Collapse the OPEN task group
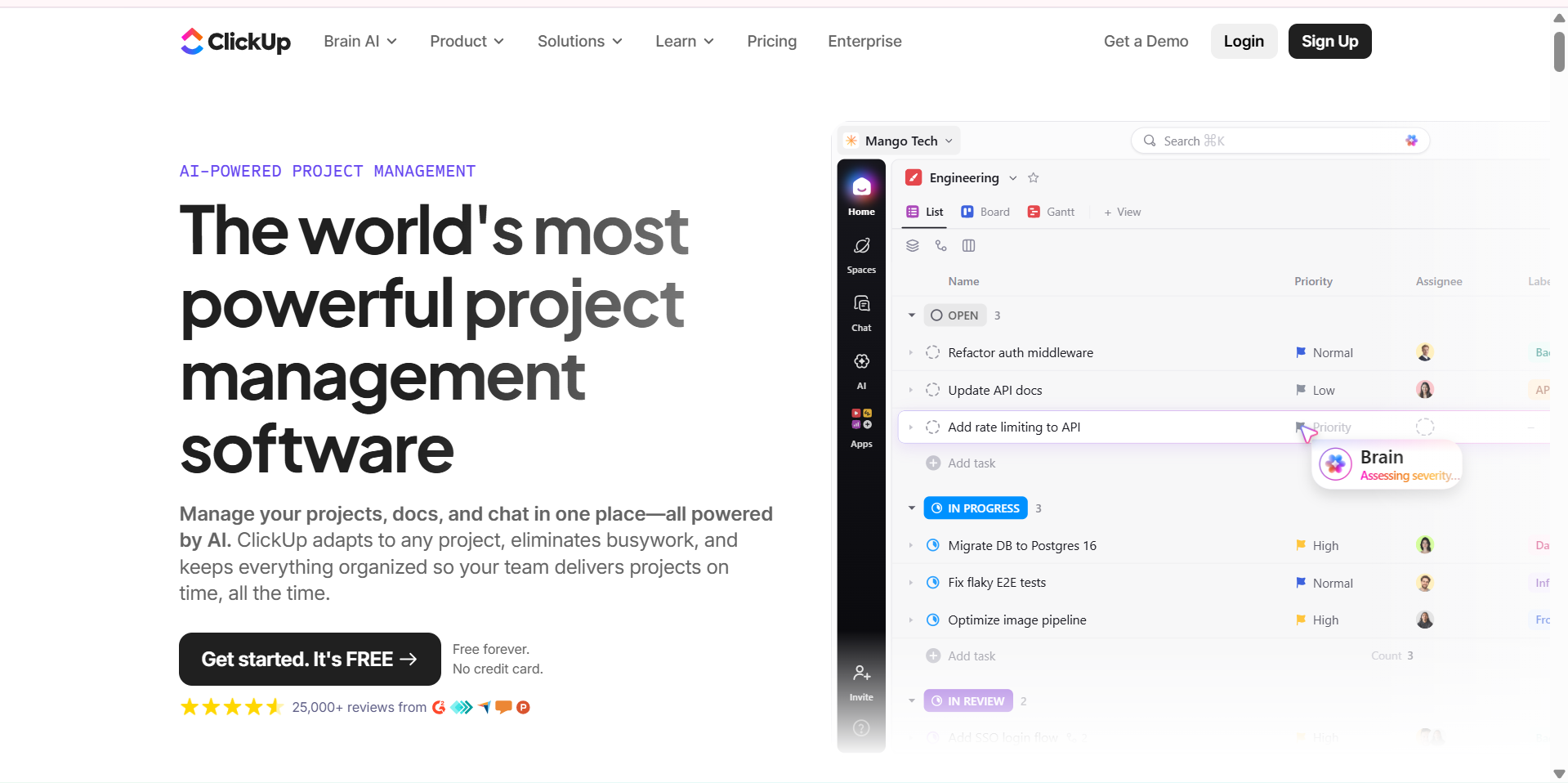1568x783 pixels. click(912, 315)
